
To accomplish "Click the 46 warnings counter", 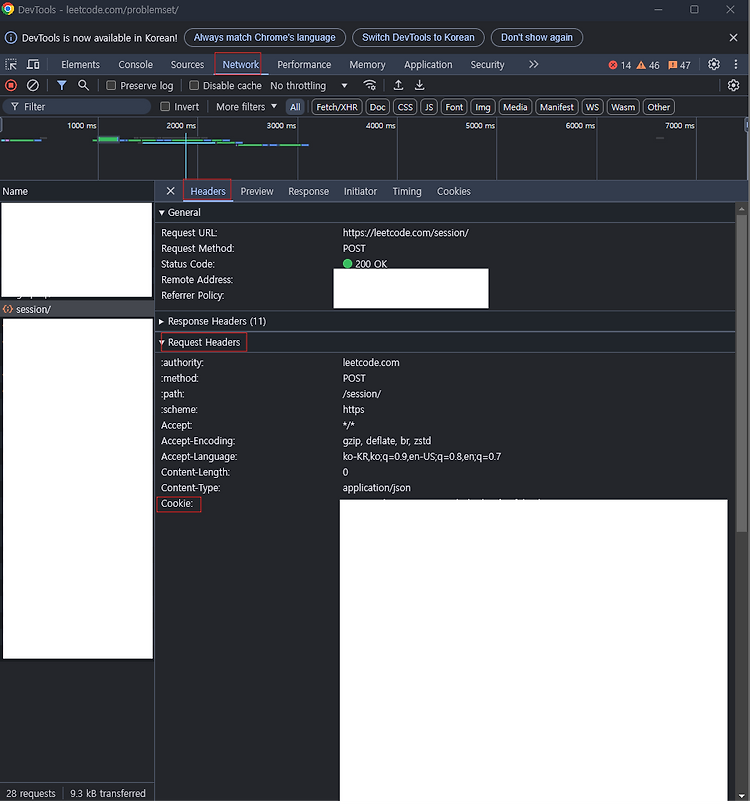I will point(648,65).
